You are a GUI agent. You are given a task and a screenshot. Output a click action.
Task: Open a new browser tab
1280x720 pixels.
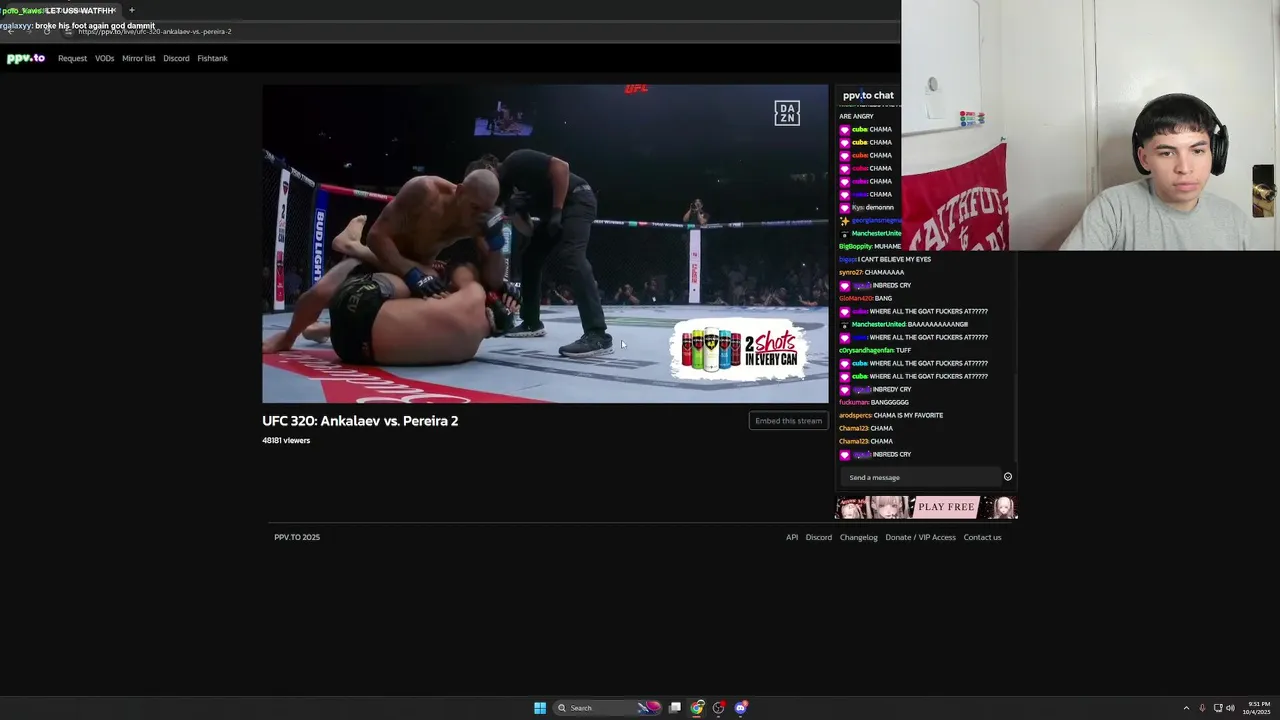tap(131, 10)
